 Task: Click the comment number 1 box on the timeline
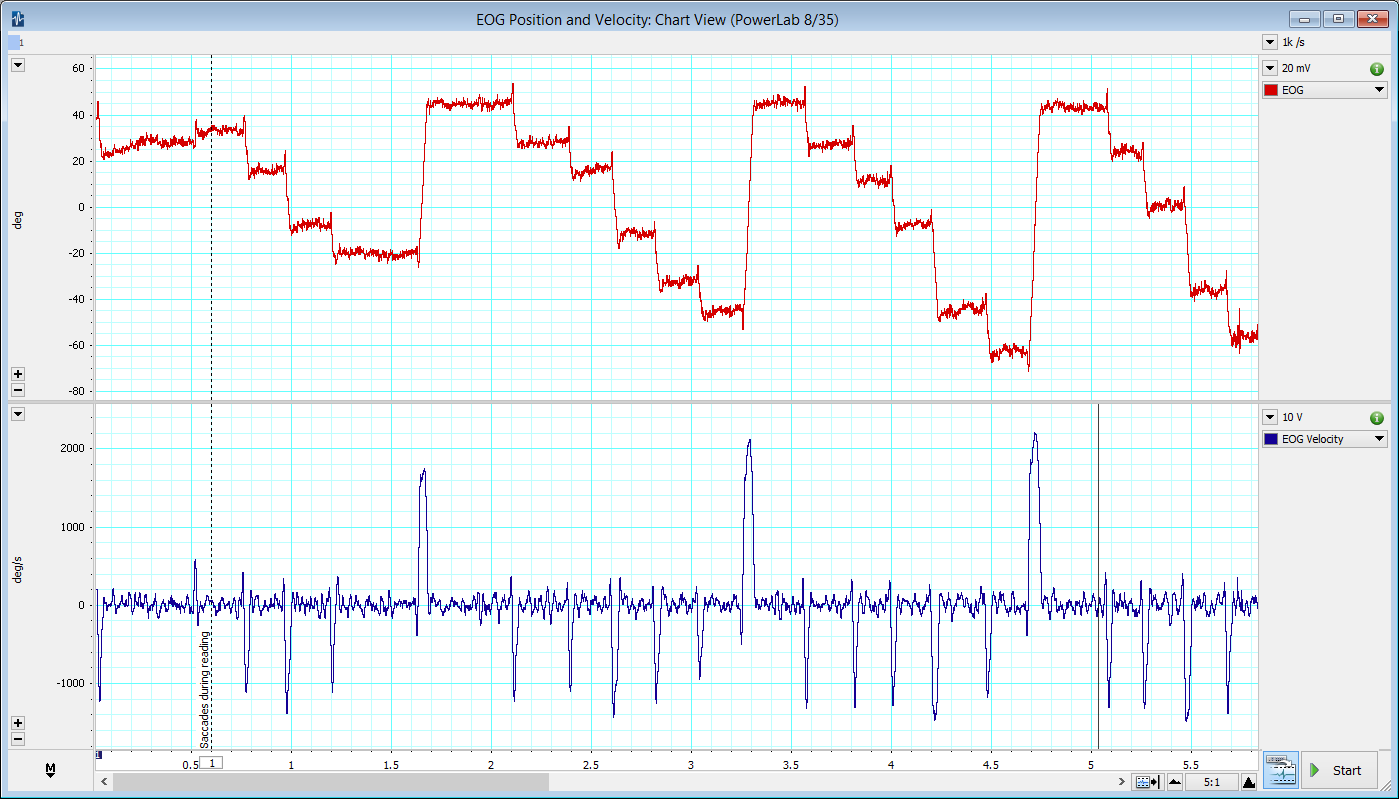[x=210, y=762]
